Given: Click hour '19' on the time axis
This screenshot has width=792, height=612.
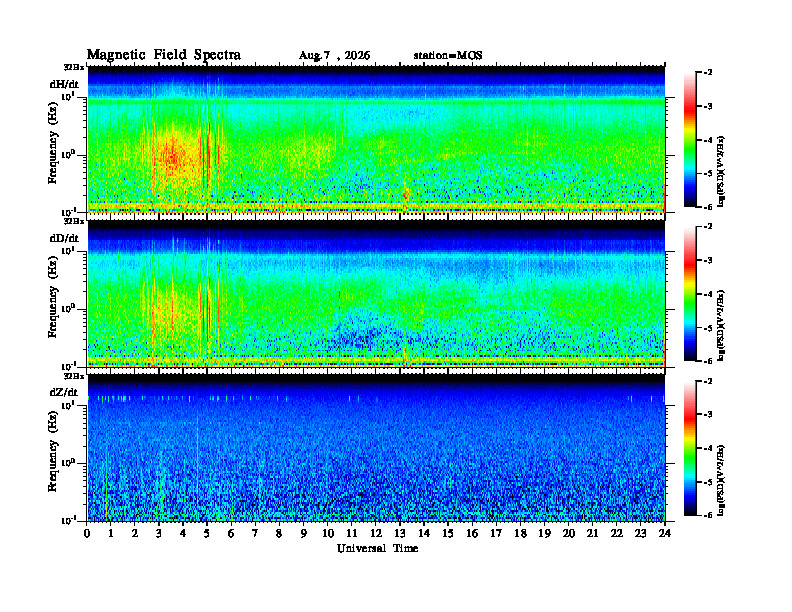Looking at the screenshot, I should tap(544, 533).
